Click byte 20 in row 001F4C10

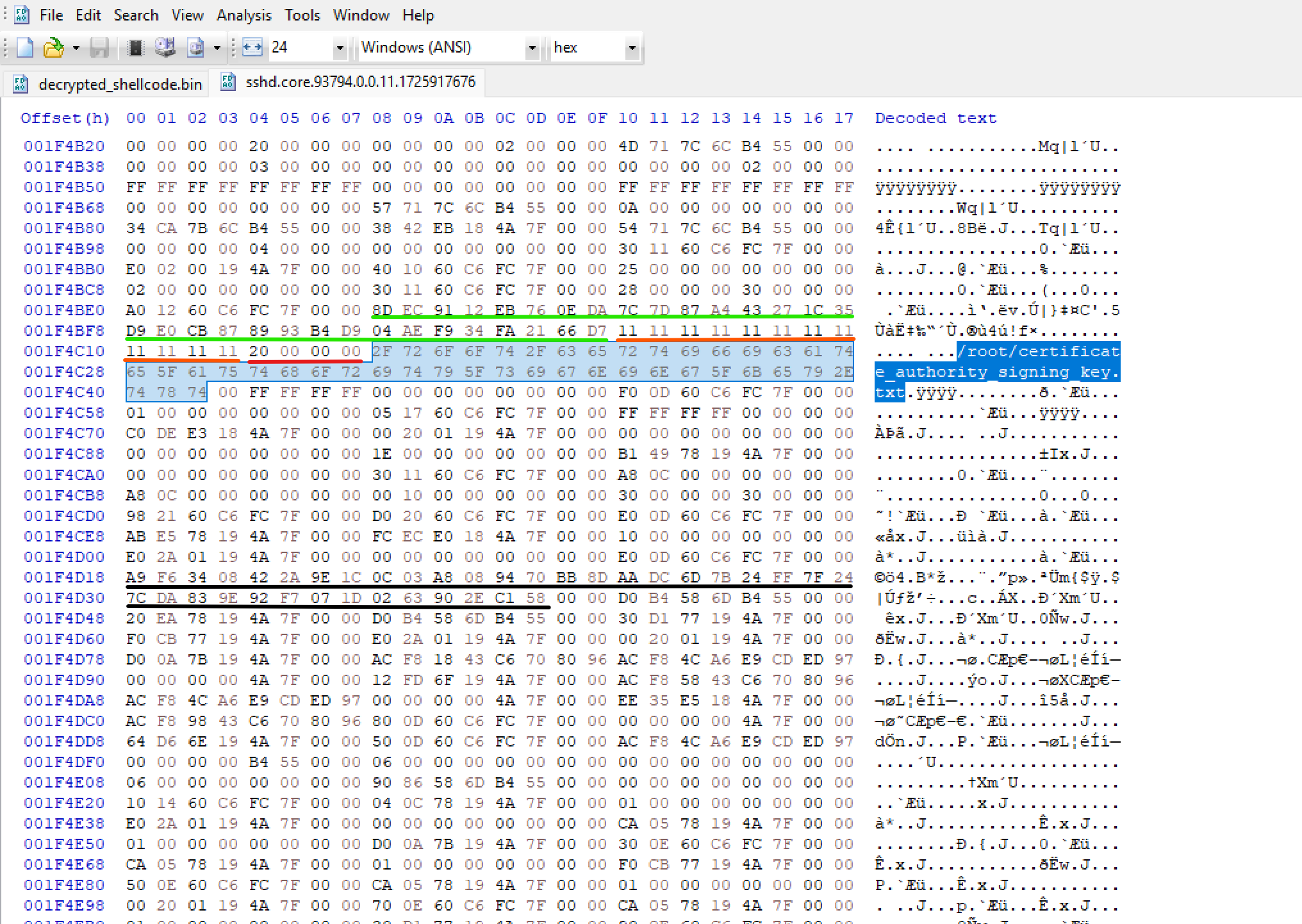(x=259, y=351)
